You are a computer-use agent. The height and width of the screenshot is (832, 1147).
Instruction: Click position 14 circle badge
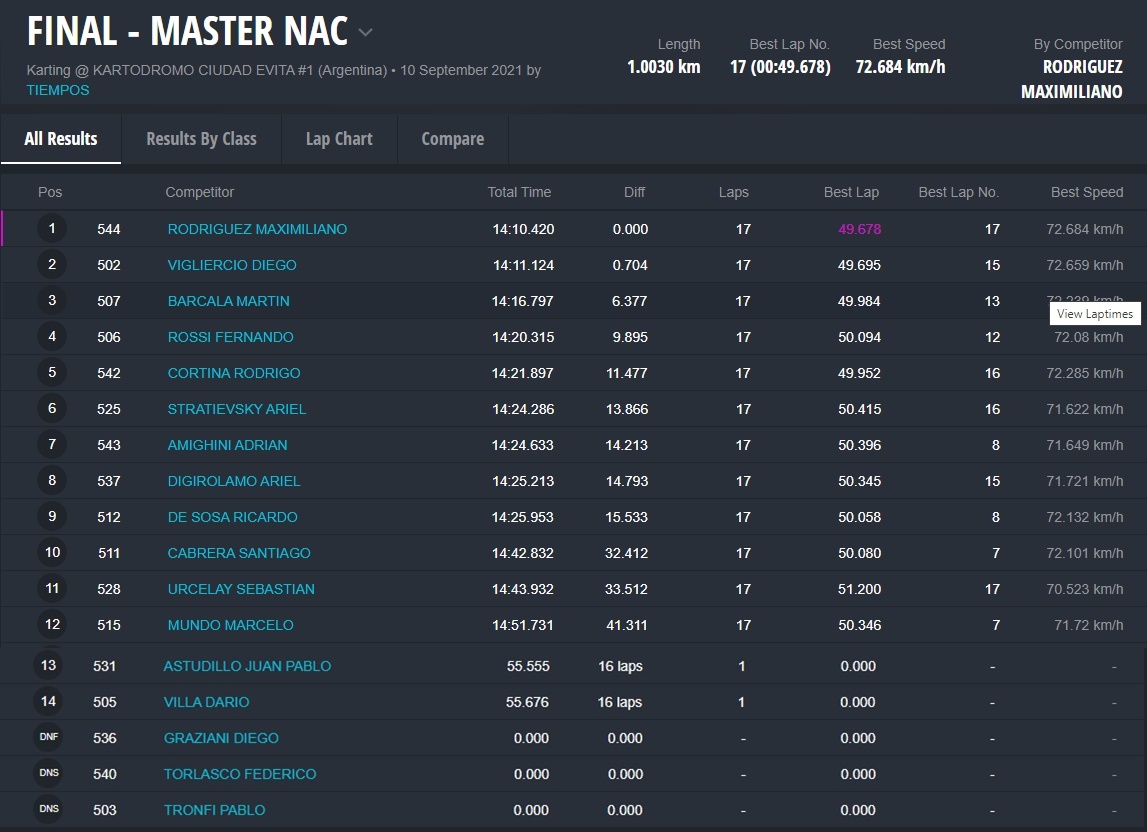(48, 702)
